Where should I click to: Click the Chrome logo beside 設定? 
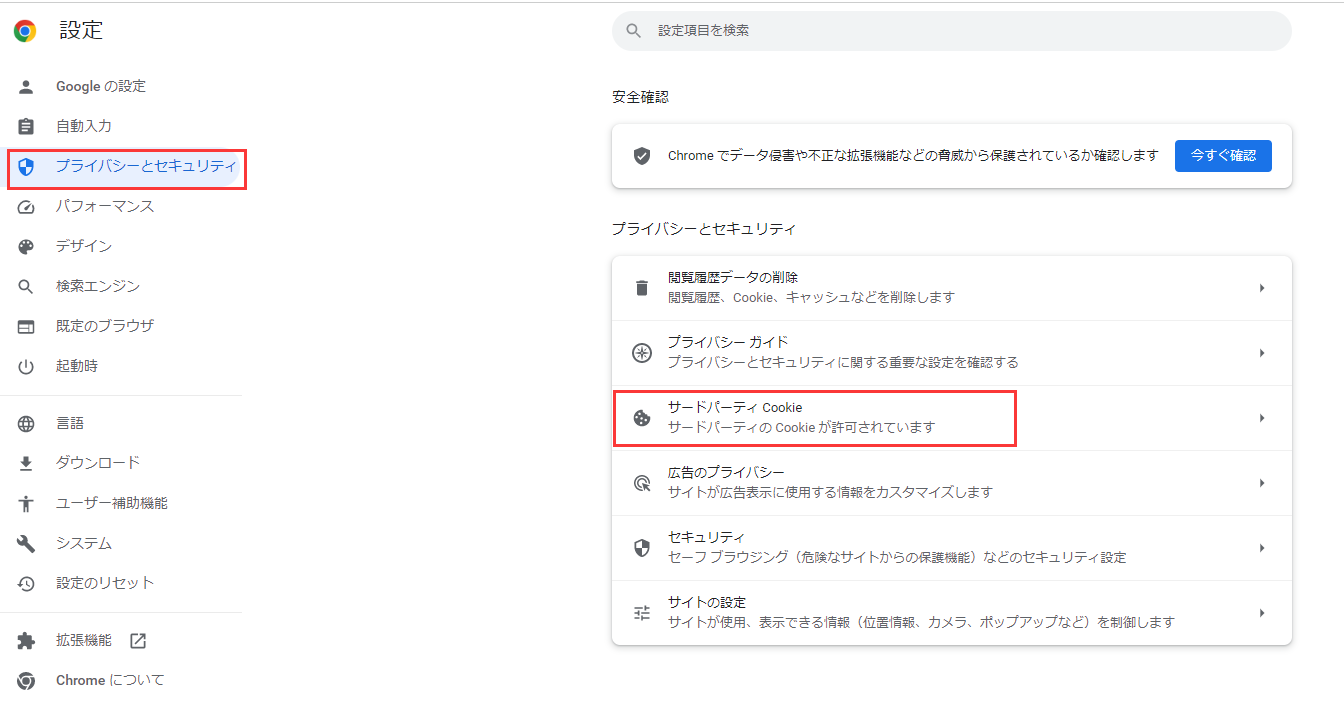tap(24, 30)
